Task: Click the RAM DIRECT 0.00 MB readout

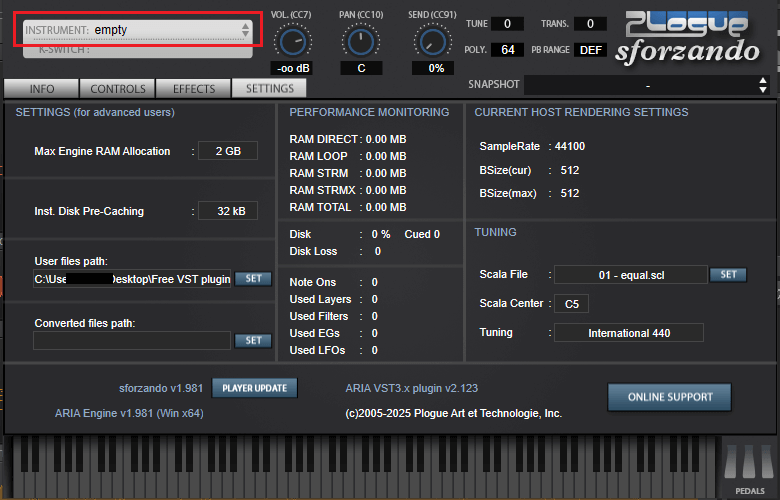Action: pyautogui.click(x=348, y=139)
